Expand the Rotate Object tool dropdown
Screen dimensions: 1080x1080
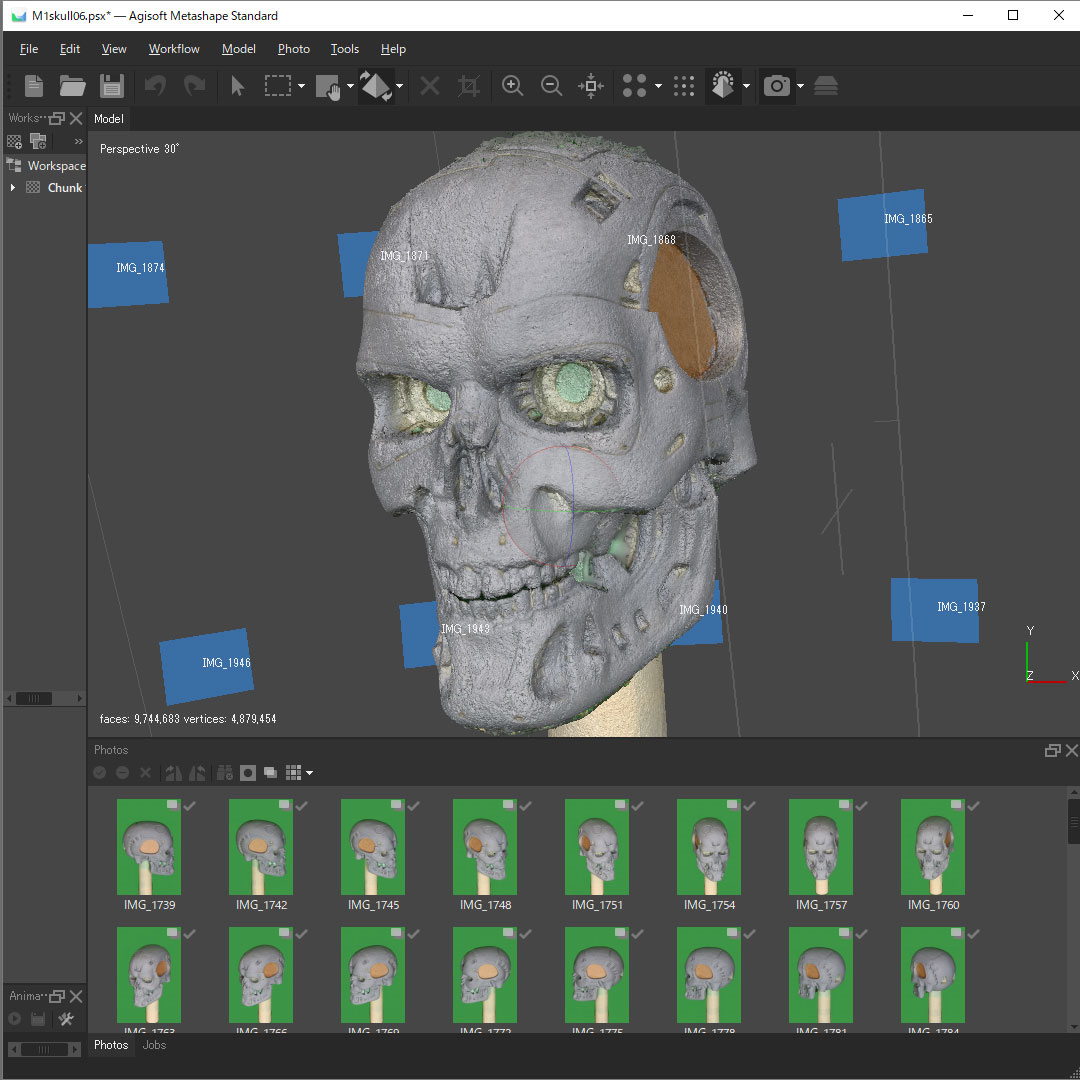click(x=399, y=86)
